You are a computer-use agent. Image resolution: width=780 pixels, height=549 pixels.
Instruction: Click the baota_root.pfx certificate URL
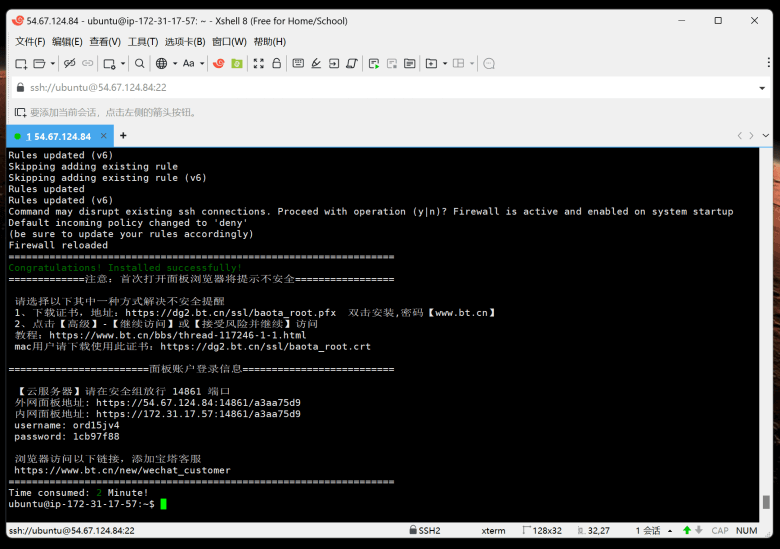pyautogui.click(x=230, y=313)
